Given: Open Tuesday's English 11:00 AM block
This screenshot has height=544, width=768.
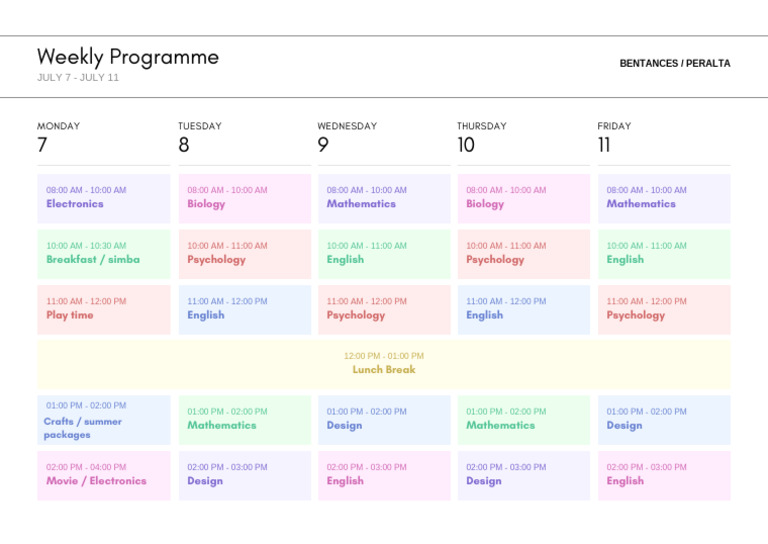Looking at the screenshot, I should pyautogui.click(x=245, y=309).
